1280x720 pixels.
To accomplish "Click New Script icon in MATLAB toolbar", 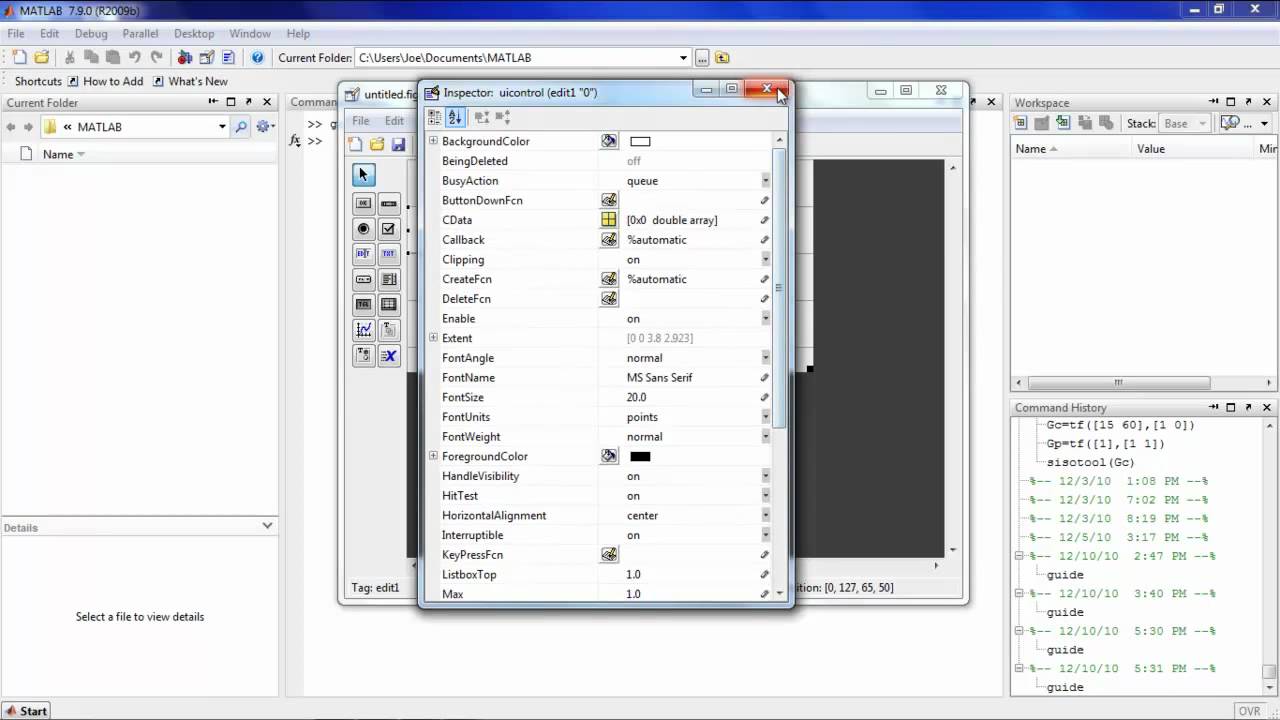I will [20, 58].
